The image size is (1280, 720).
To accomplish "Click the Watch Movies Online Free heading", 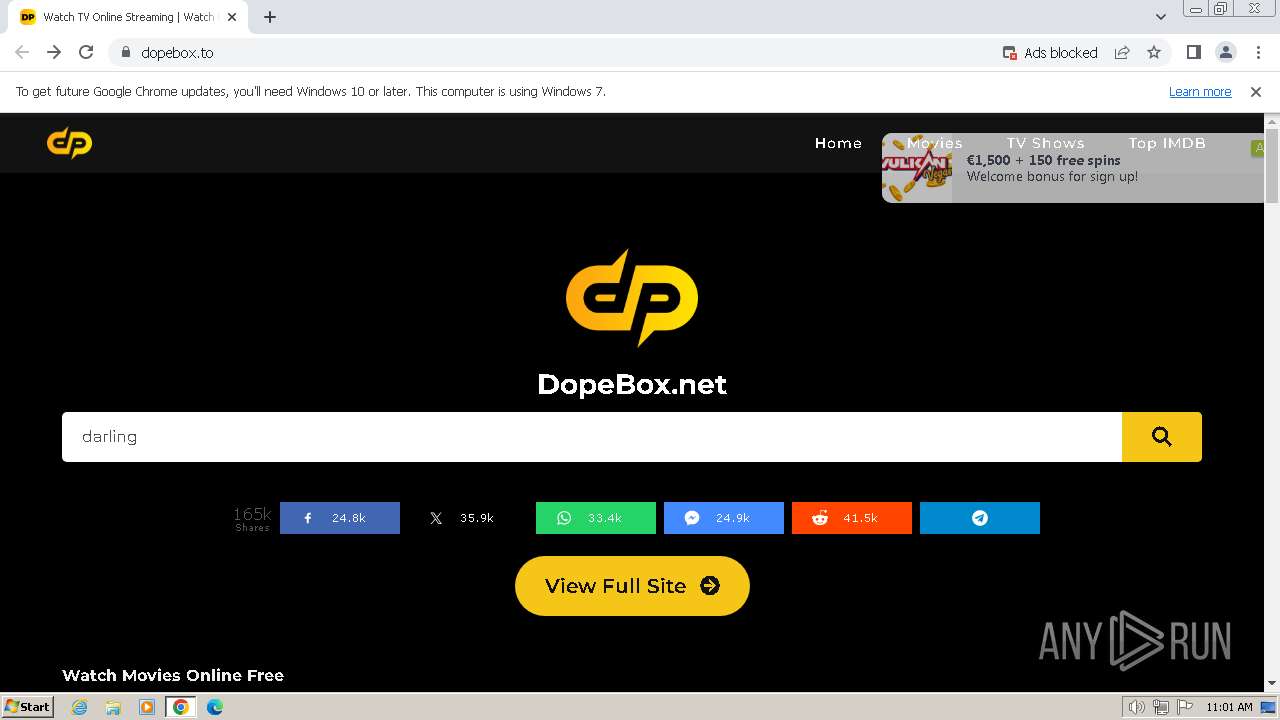I will pos(173,675).
